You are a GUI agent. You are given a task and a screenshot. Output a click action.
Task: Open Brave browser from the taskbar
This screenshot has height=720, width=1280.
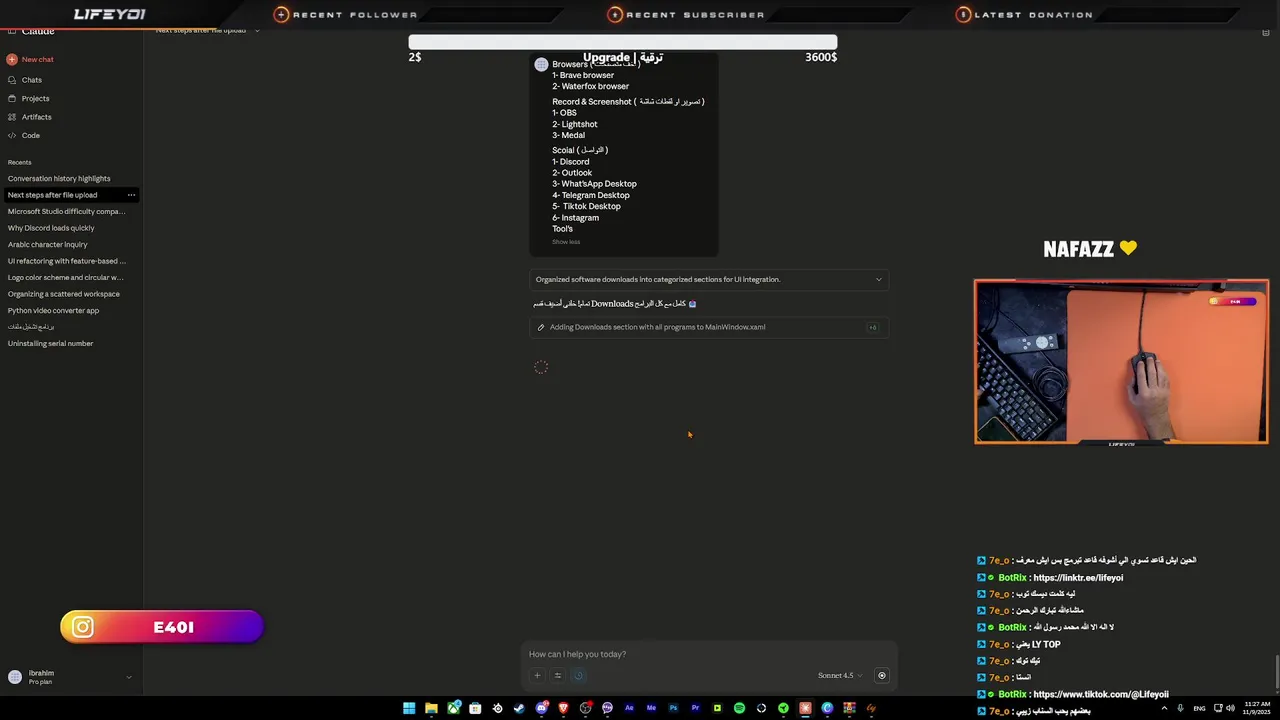563,708
